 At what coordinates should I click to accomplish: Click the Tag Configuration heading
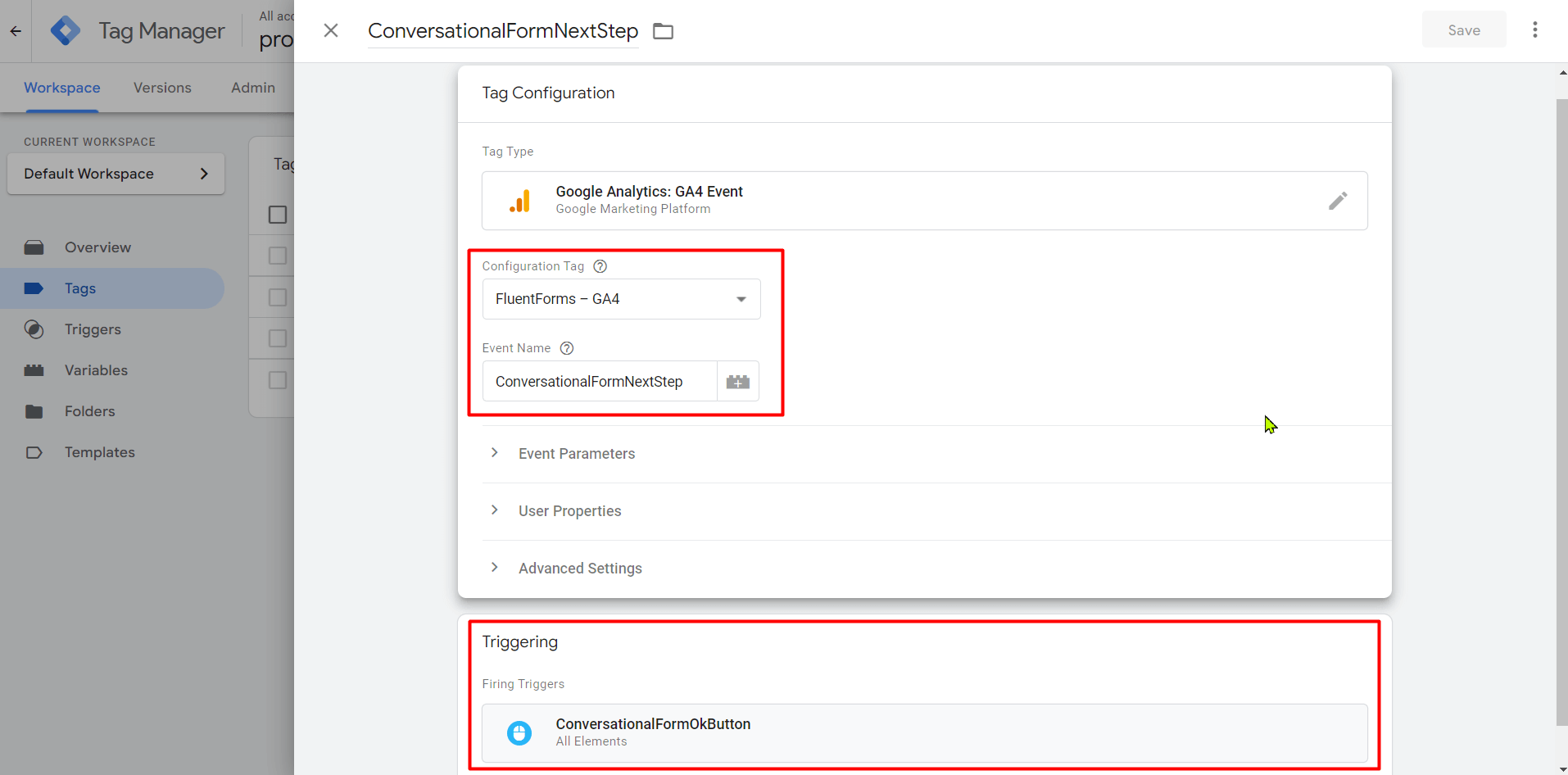coord(548,93)
